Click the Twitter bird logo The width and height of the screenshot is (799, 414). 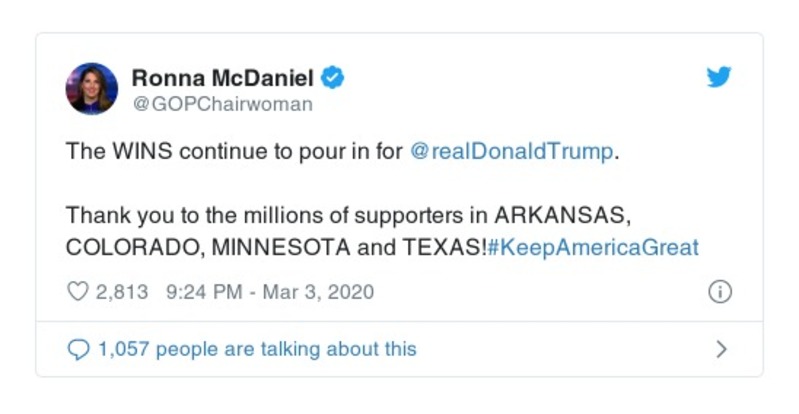pos(719,78)
